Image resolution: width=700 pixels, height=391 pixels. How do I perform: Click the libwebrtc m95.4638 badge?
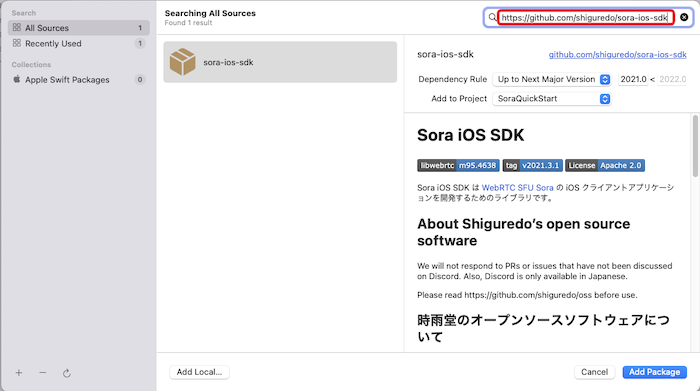coord(458,166)
